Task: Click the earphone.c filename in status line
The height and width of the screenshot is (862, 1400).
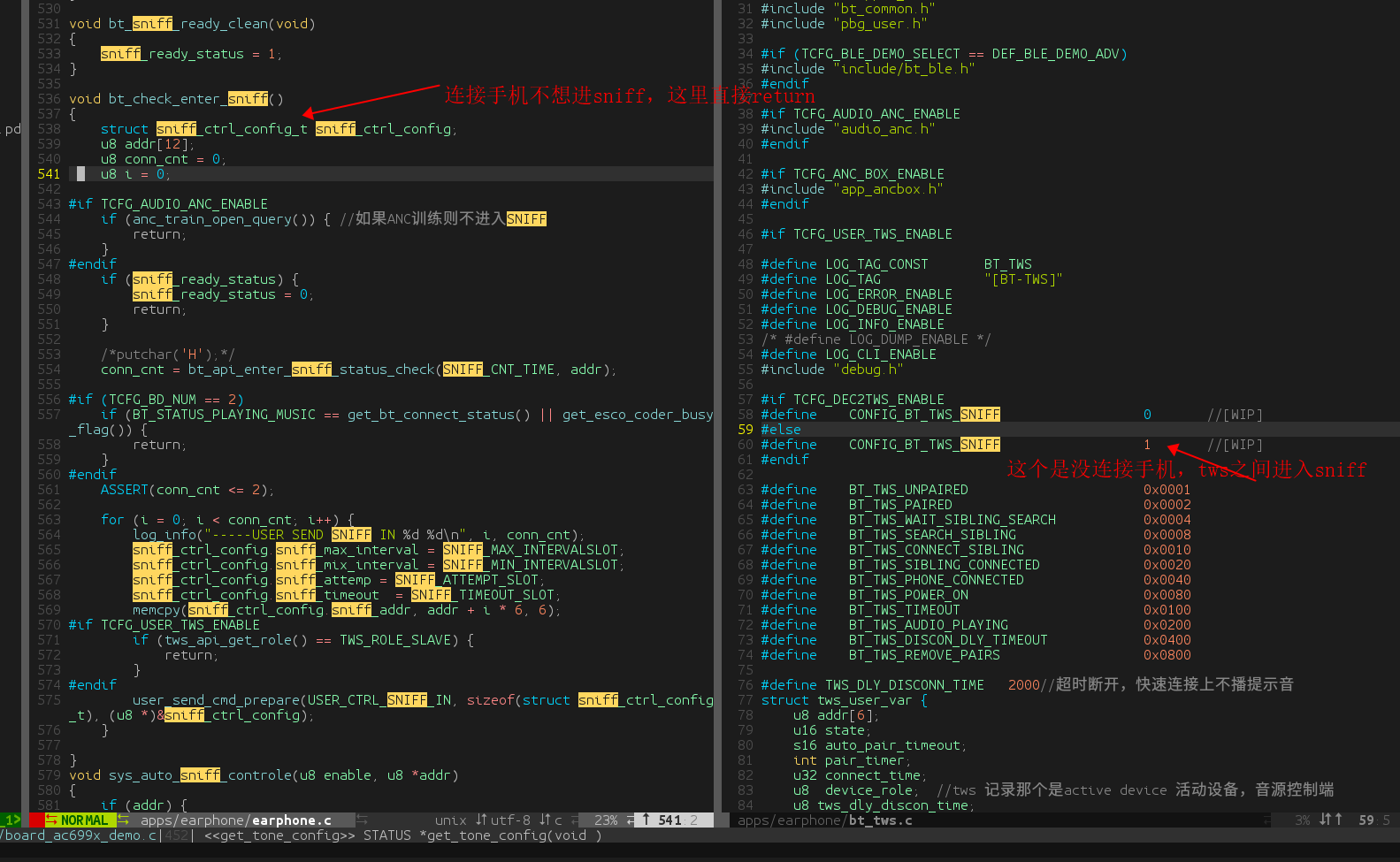Action: (x=292, y=820)
